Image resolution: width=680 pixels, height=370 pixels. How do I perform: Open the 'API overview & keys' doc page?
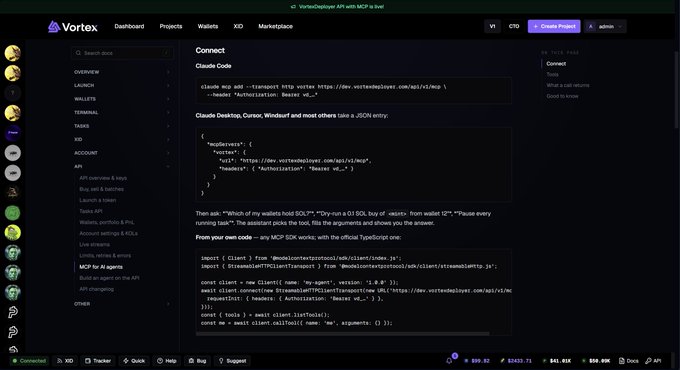pyautogui.click(x=103, y=178)
